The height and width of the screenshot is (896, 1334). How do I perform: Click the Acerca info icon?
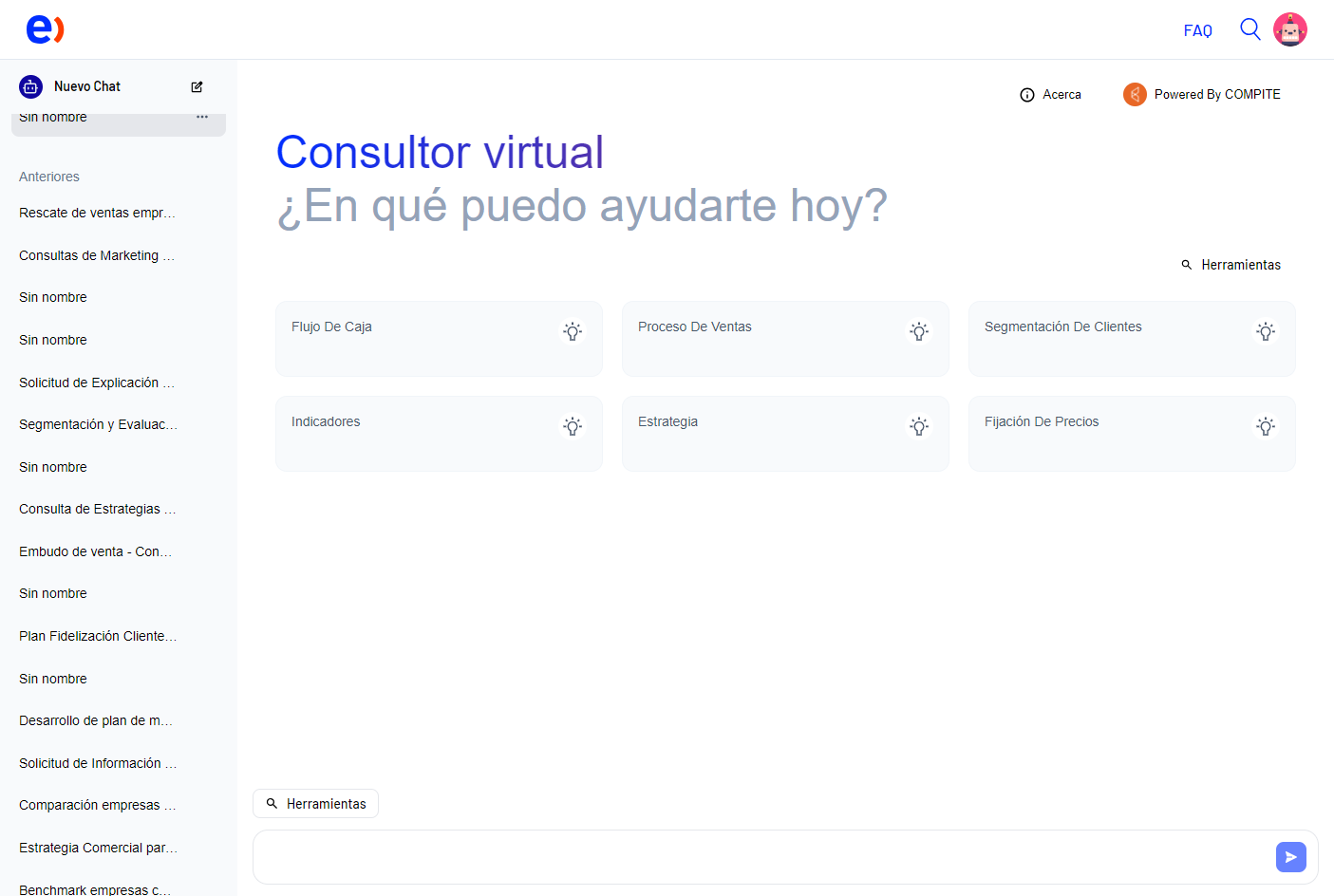[x=1026, y=94]
